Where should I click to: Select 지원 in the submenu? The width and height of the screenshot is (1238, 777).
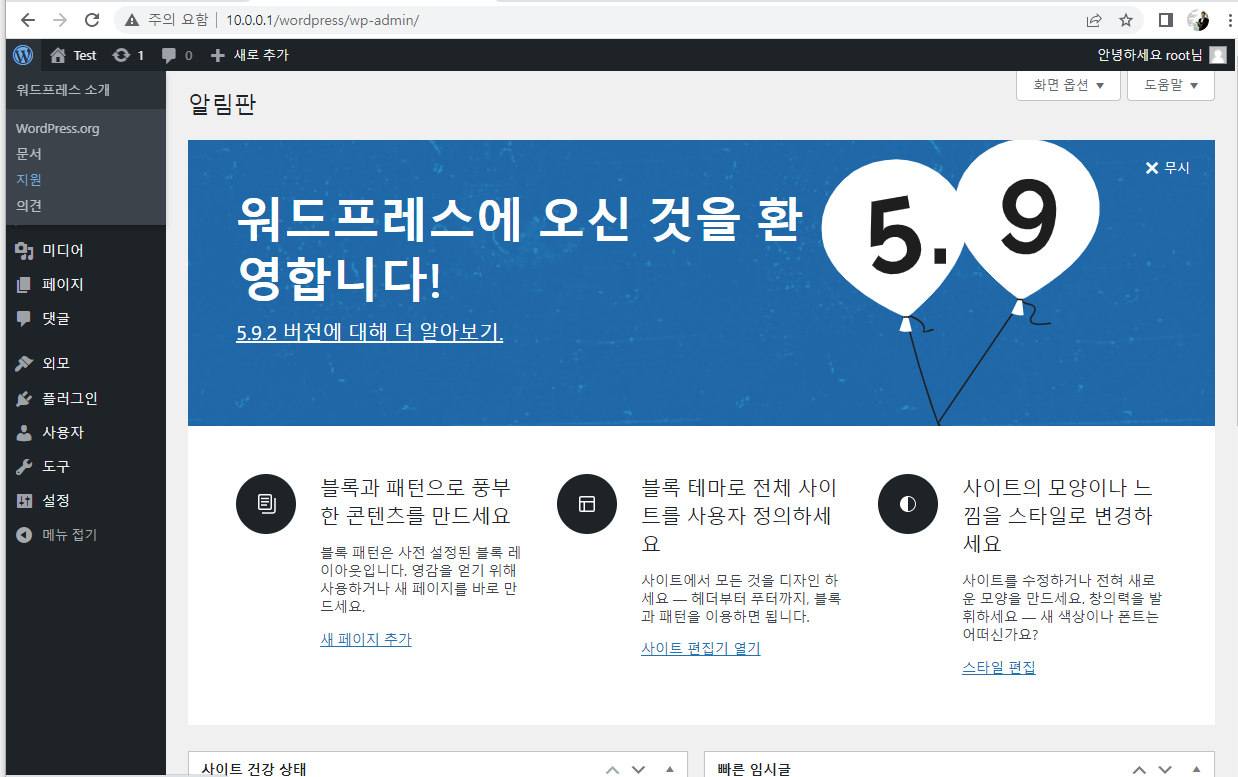[x=29, y=180]
